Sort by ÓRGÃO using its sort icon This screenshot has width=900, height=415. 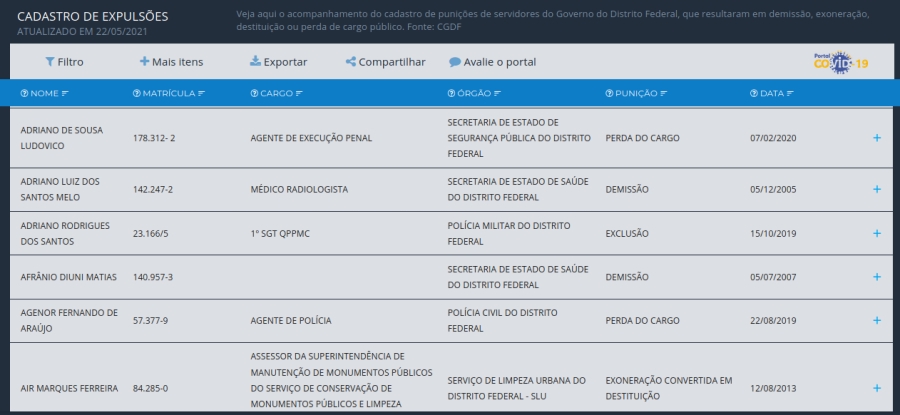tap(497, 93)
